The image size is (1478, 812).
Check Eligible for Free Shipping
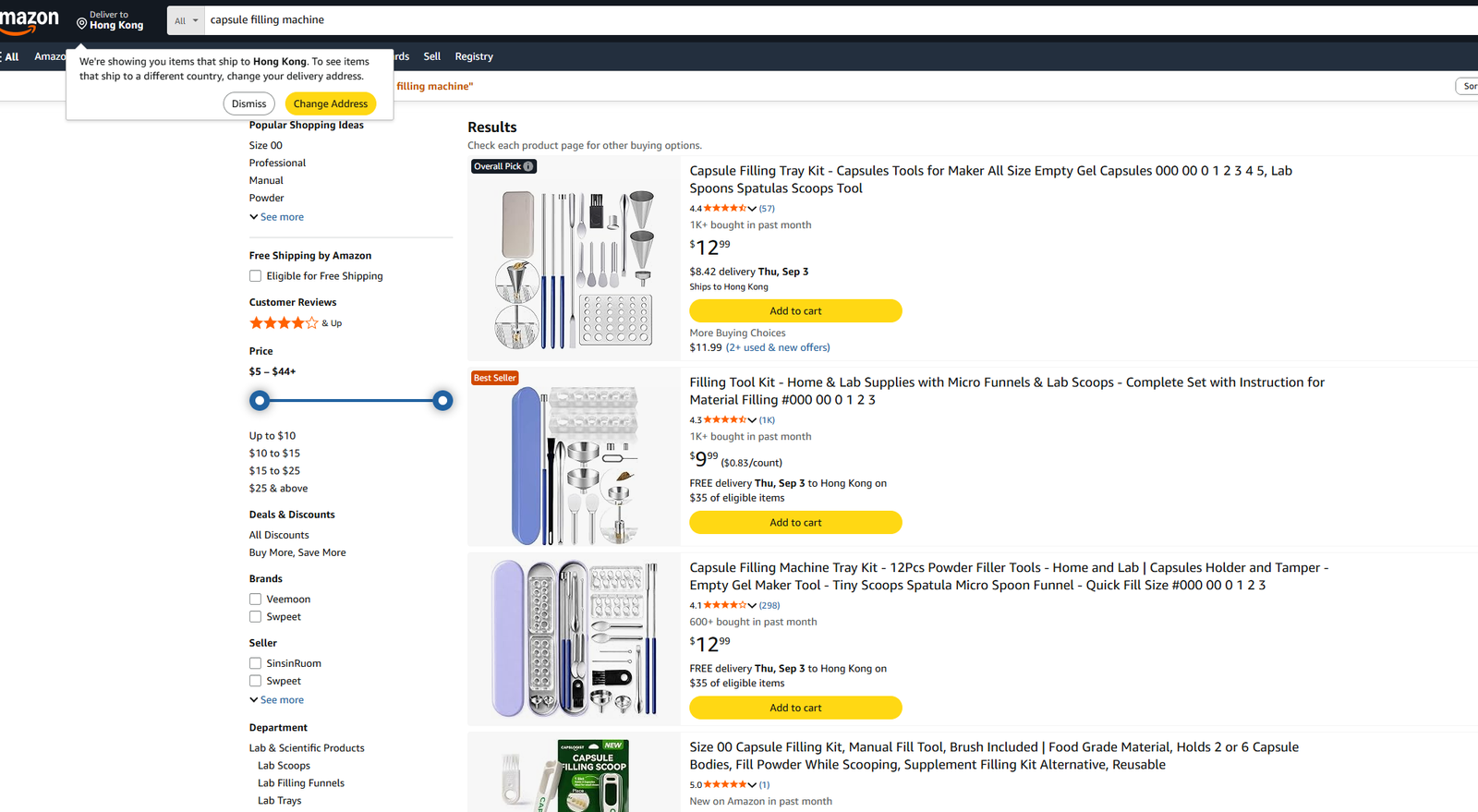point(255,276)
